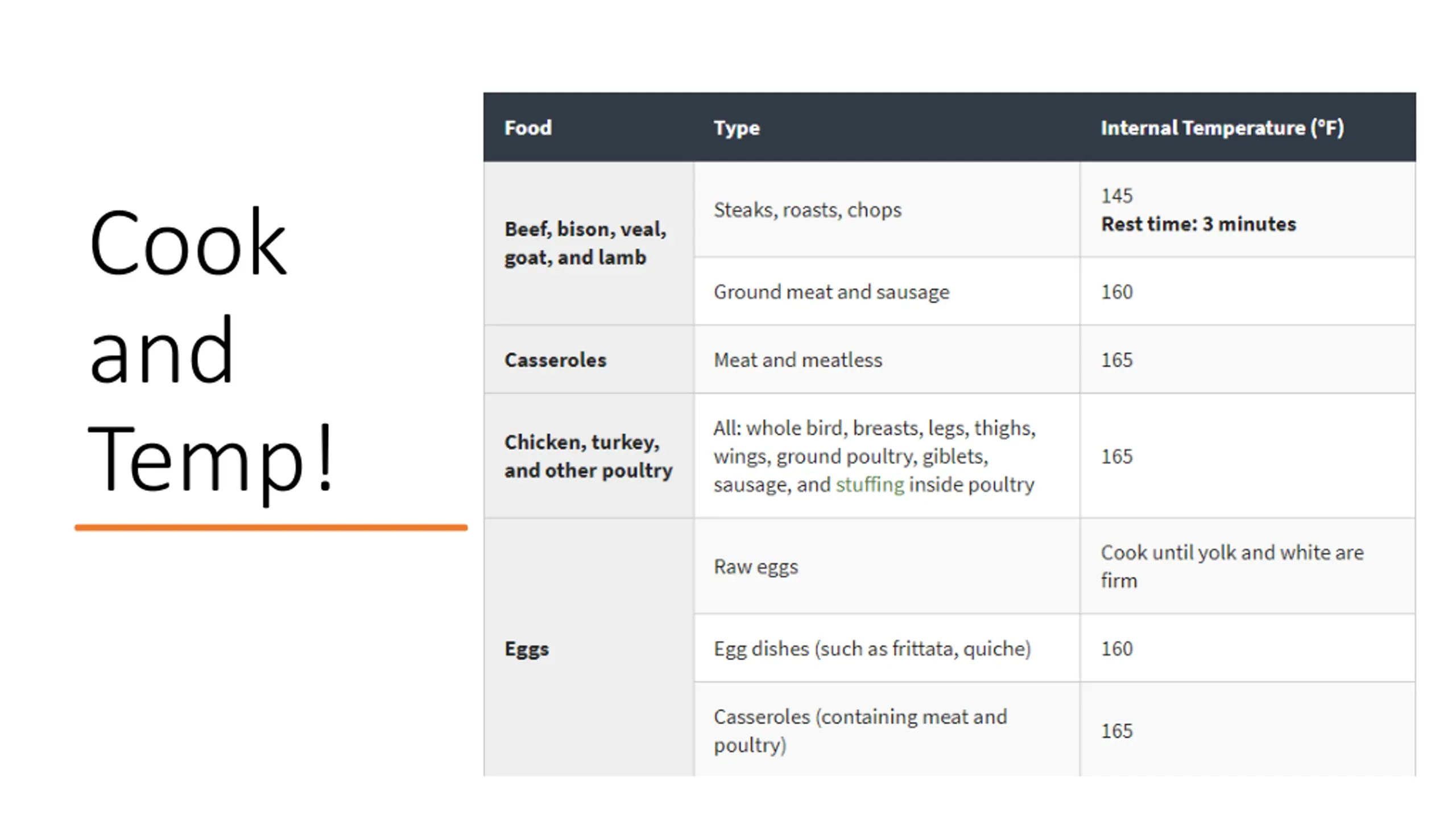Select the "Ground meat and sausage" cell
The width and height of the screenshot is (1456, 819).
[831, 292]
